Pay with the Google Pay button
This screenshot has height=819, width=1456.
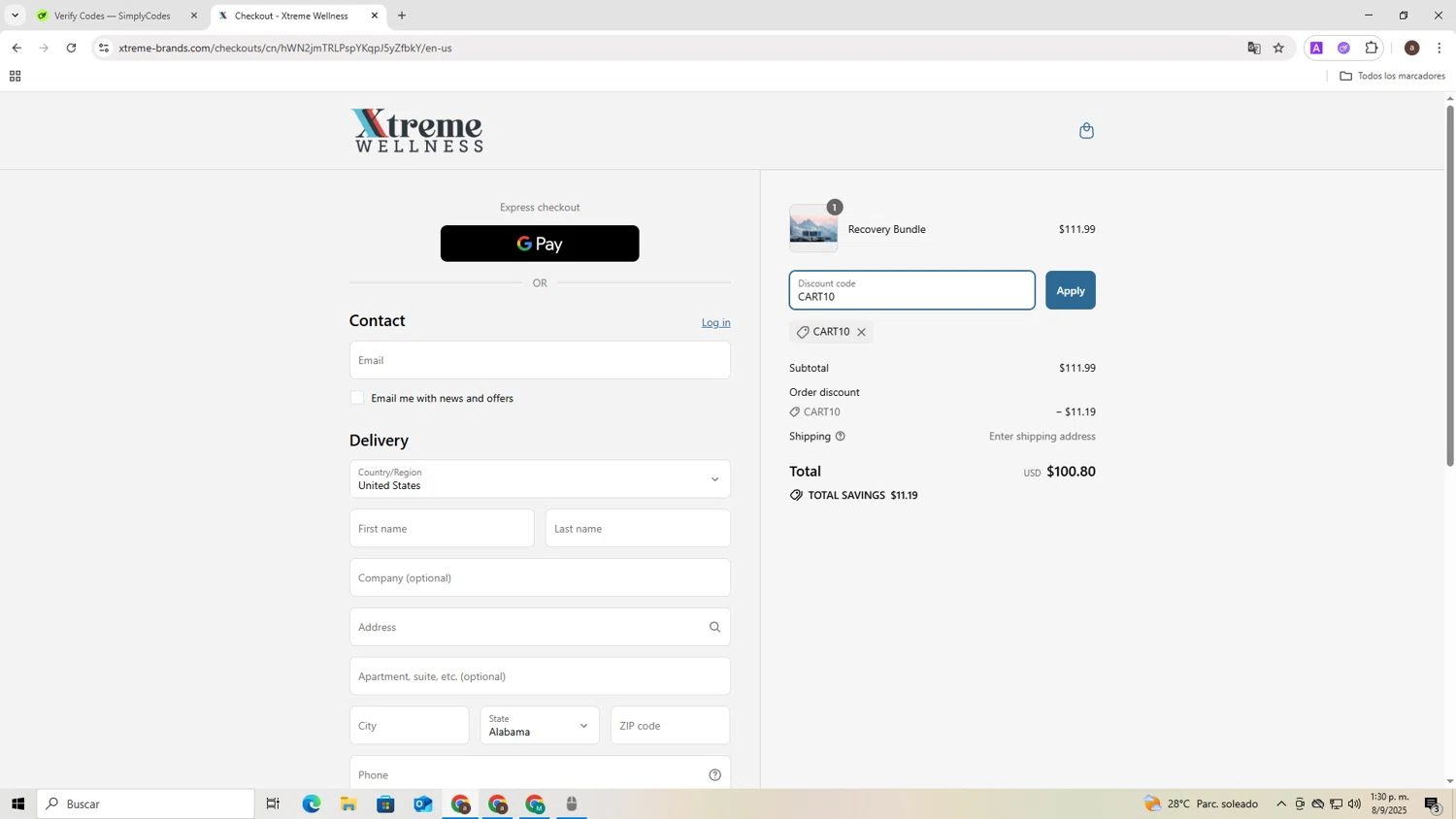click(540, 244)
